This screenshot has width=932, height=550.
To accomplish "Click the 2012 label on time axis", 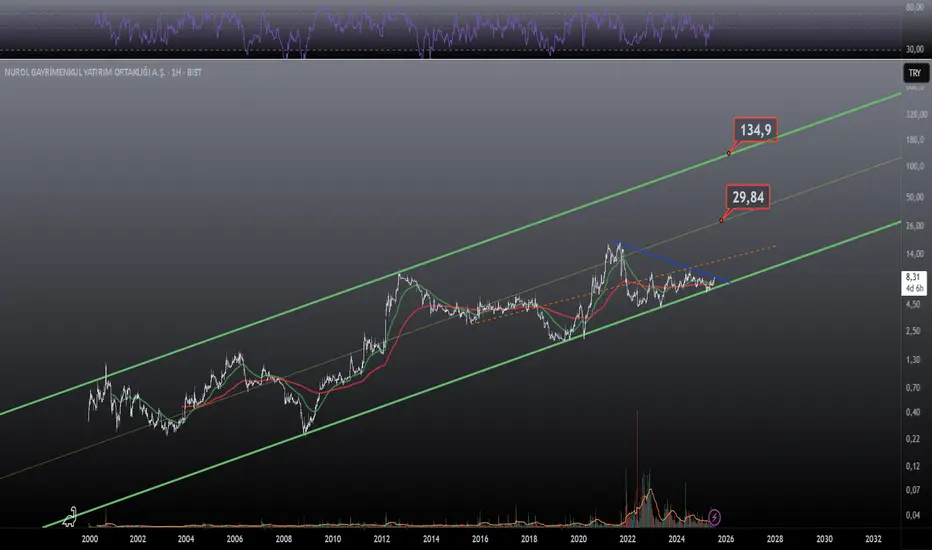I will (x=382, y=539).
